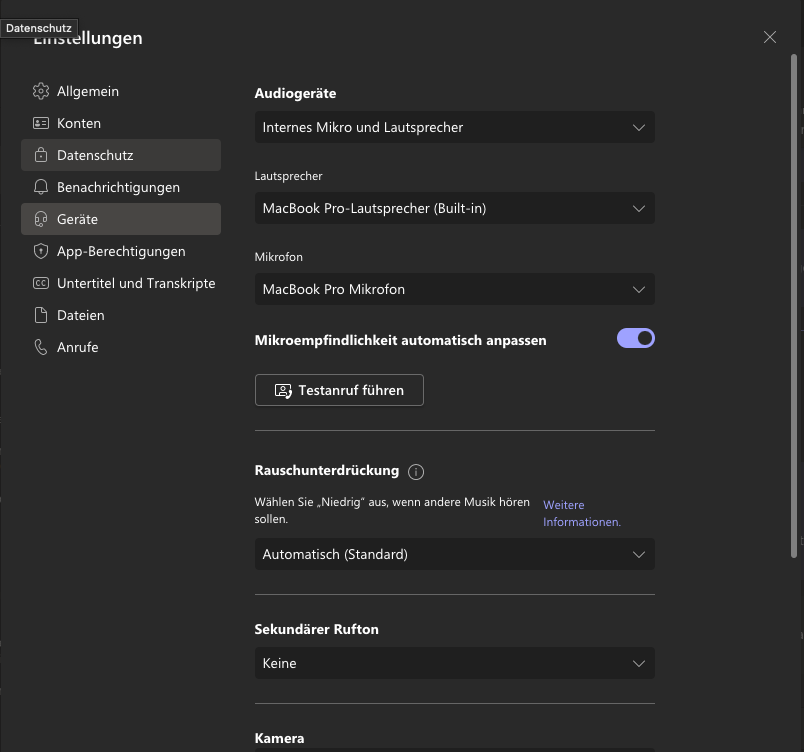Click the settings panel vertical scrollbar
This screenshot has width=804, height=752.
(x=794, y=300)
